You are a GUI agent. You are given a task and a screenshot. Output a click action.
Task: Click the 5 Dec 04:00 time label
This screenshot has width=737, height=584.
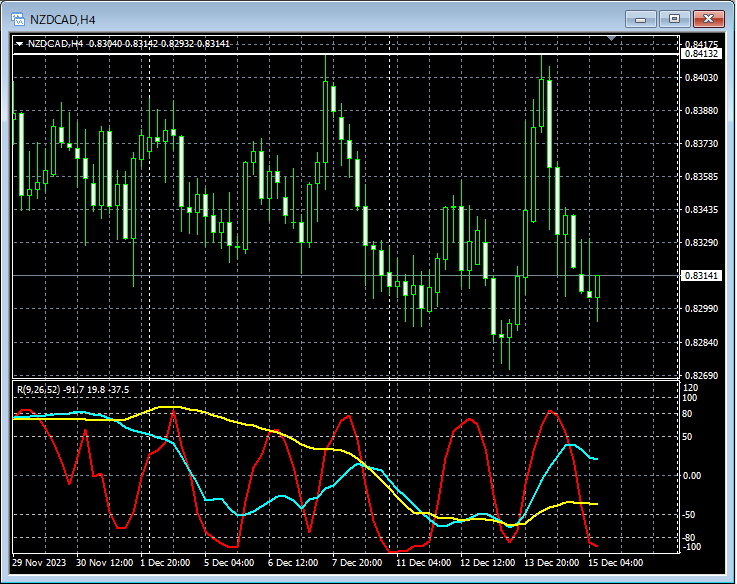[x=229, y=563]
